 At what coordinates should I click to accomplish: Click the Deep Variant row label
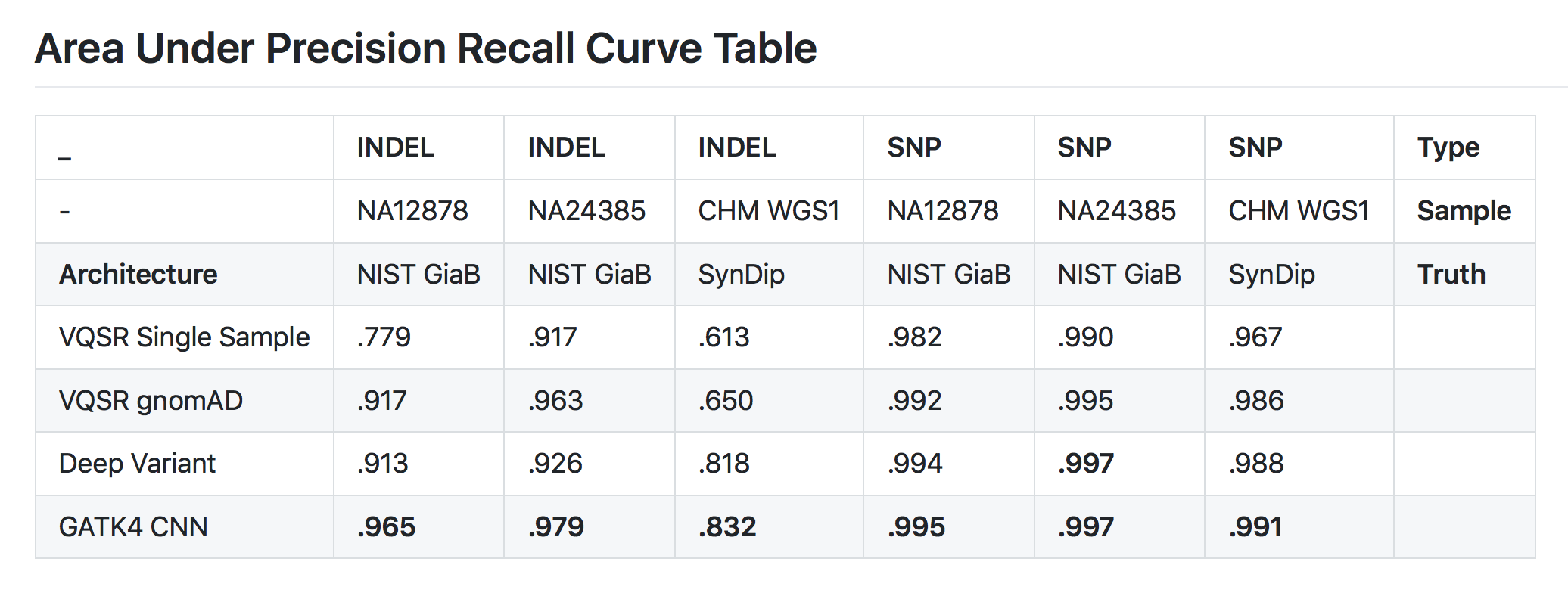[x=137, y=463]
